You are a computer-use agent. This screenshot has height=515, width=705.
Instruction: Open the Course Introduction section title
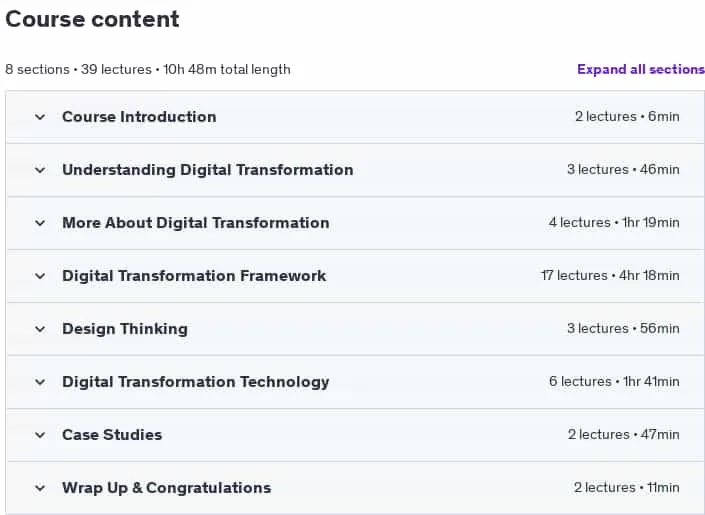click(139, 117)
